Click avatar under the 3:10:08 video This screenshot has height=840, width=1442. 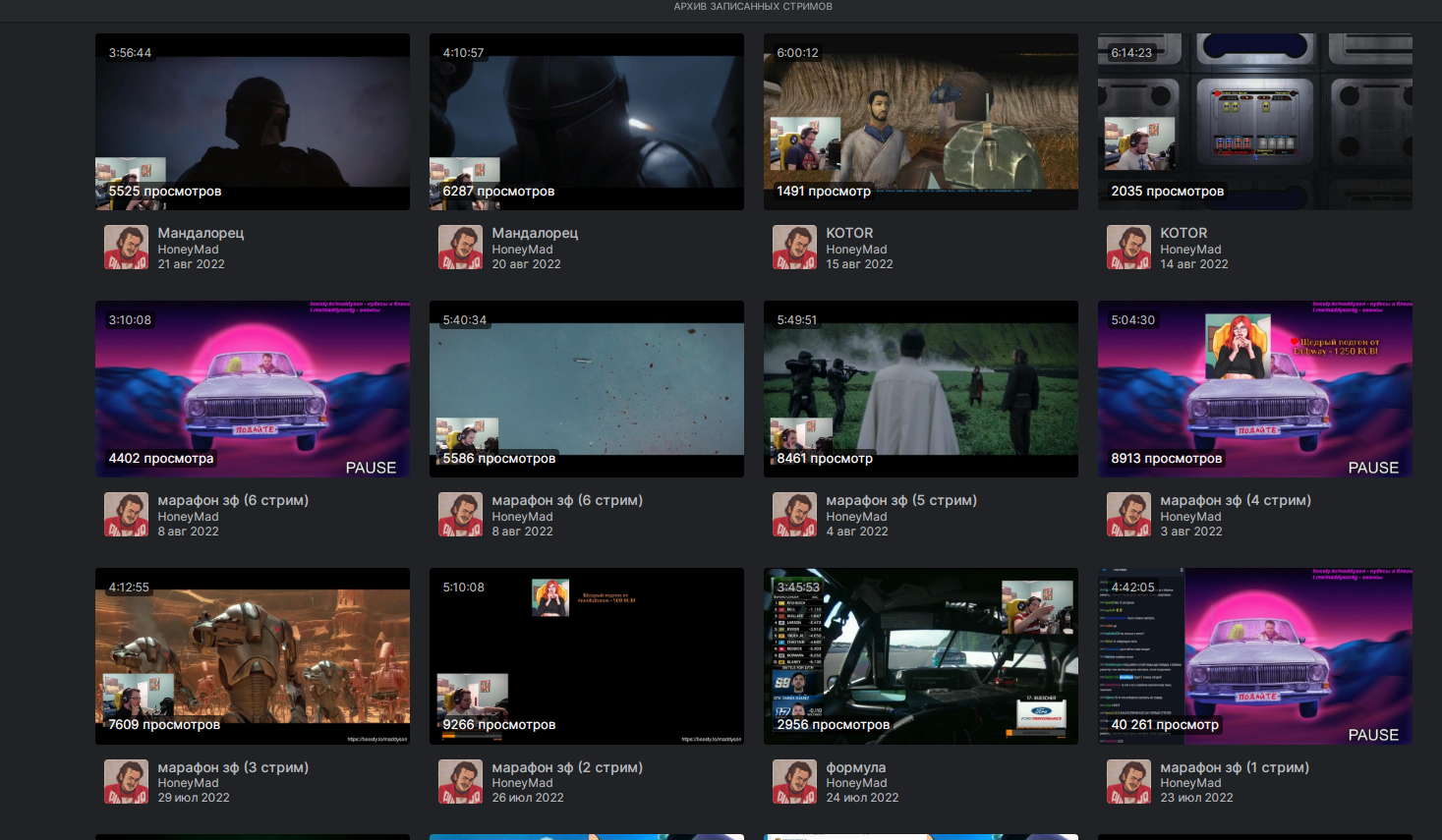tap(126, 515)
